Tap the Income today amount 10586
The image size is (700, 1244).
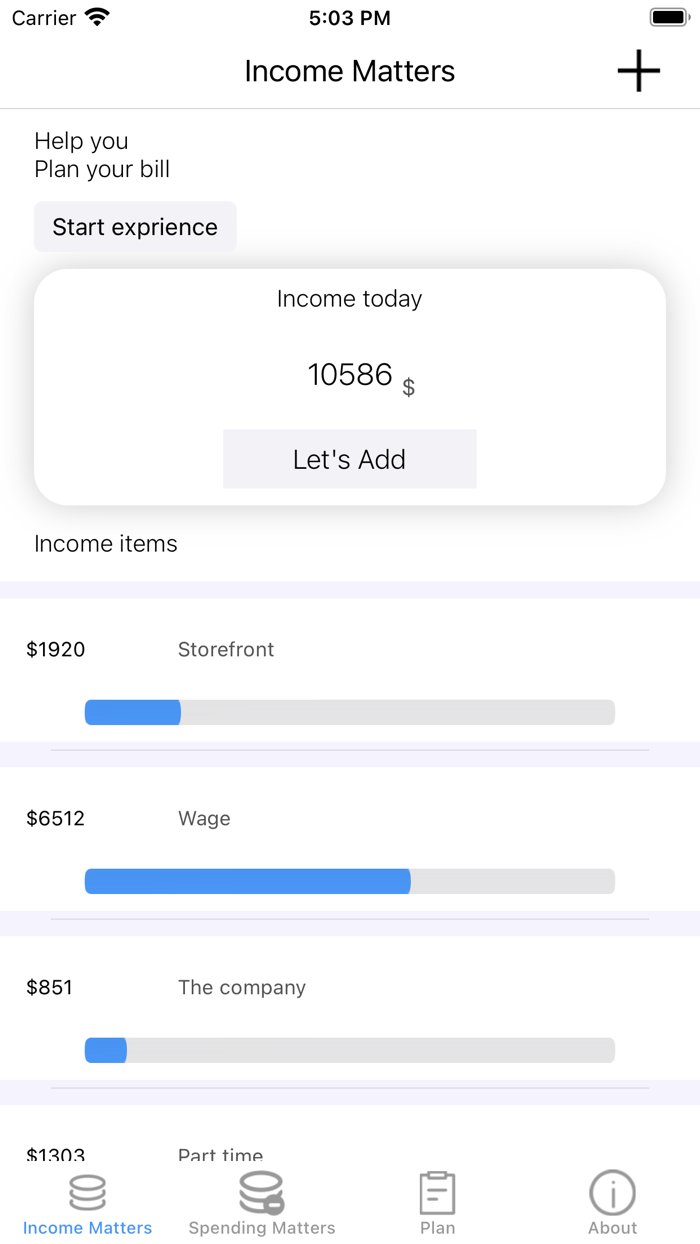click(x=350, y=375)
